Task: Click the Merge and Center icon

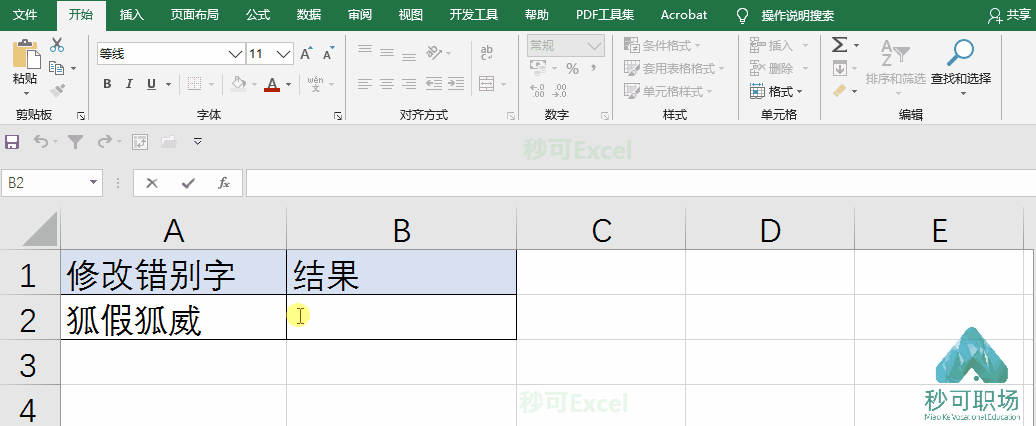Action: click(x=487, y=84)
